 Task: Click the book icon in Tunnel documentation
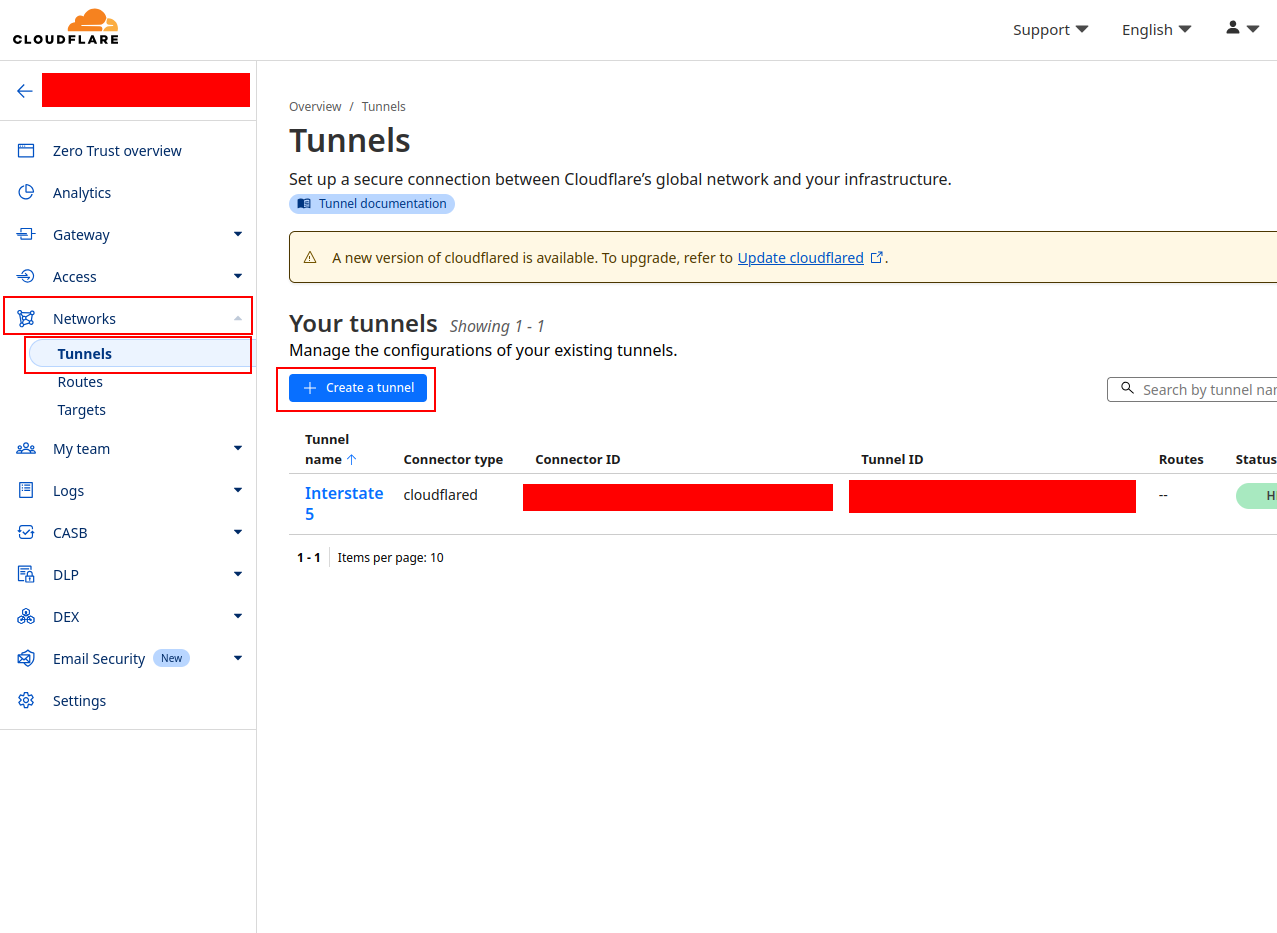pyautogui.click(x=304, y=204)
